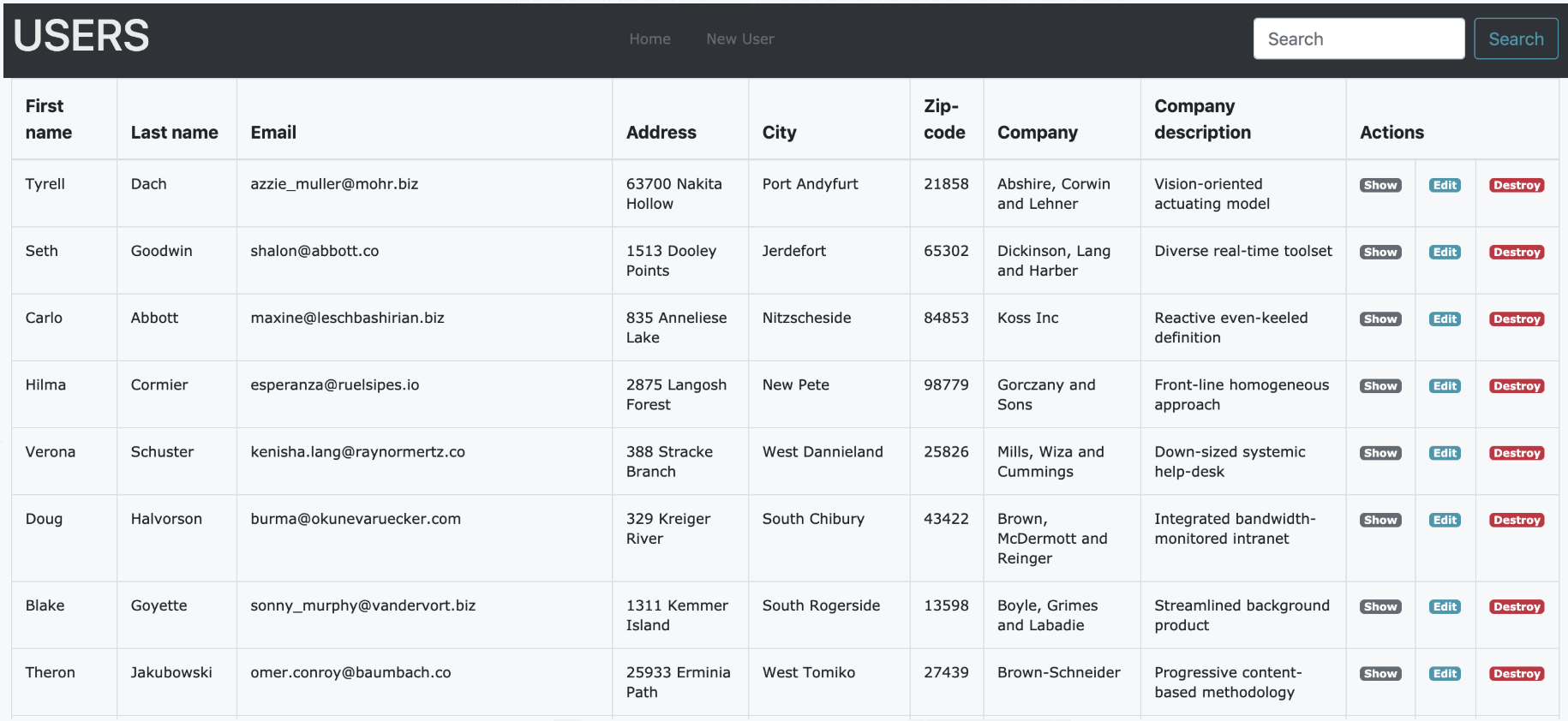Edit the Verona Schuster row
Screen dimensions: 1568x721
click(1445, 453)
